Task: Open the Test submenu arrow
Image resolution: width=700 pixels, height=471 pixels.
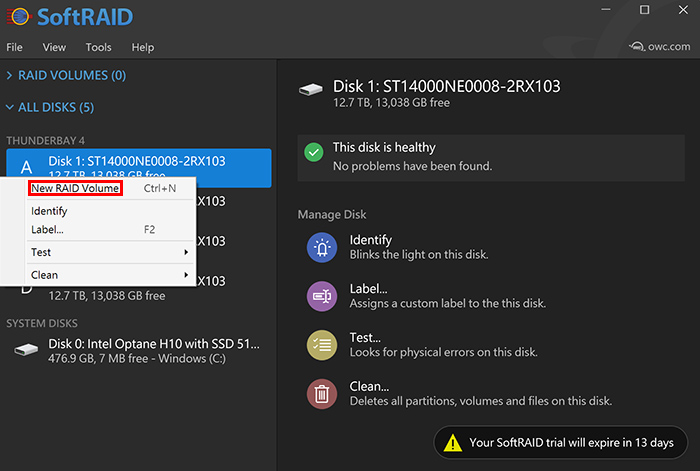Action: [x=186, y=252]
